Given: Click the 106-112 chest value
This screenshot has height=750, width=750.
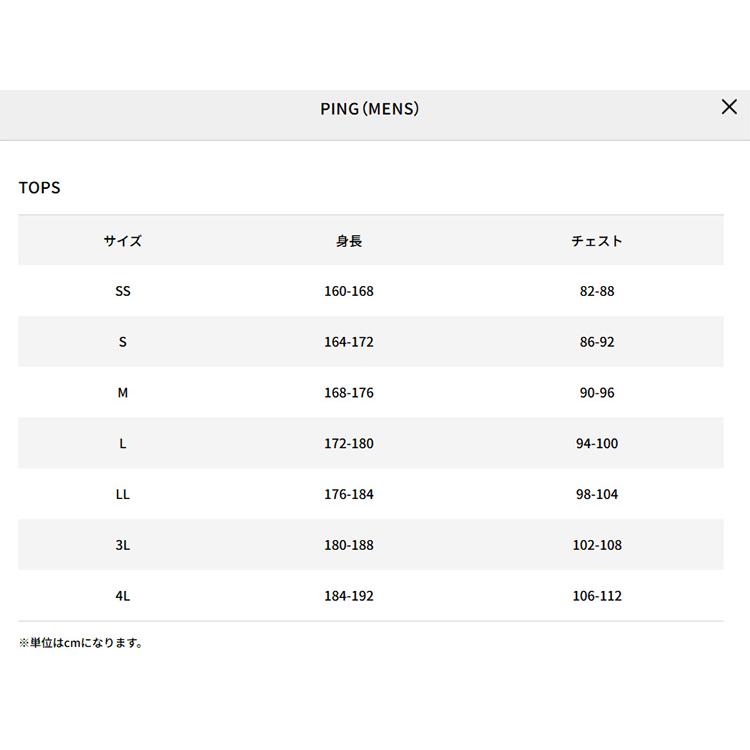Looking at the screenshot, I should point(597,596).
